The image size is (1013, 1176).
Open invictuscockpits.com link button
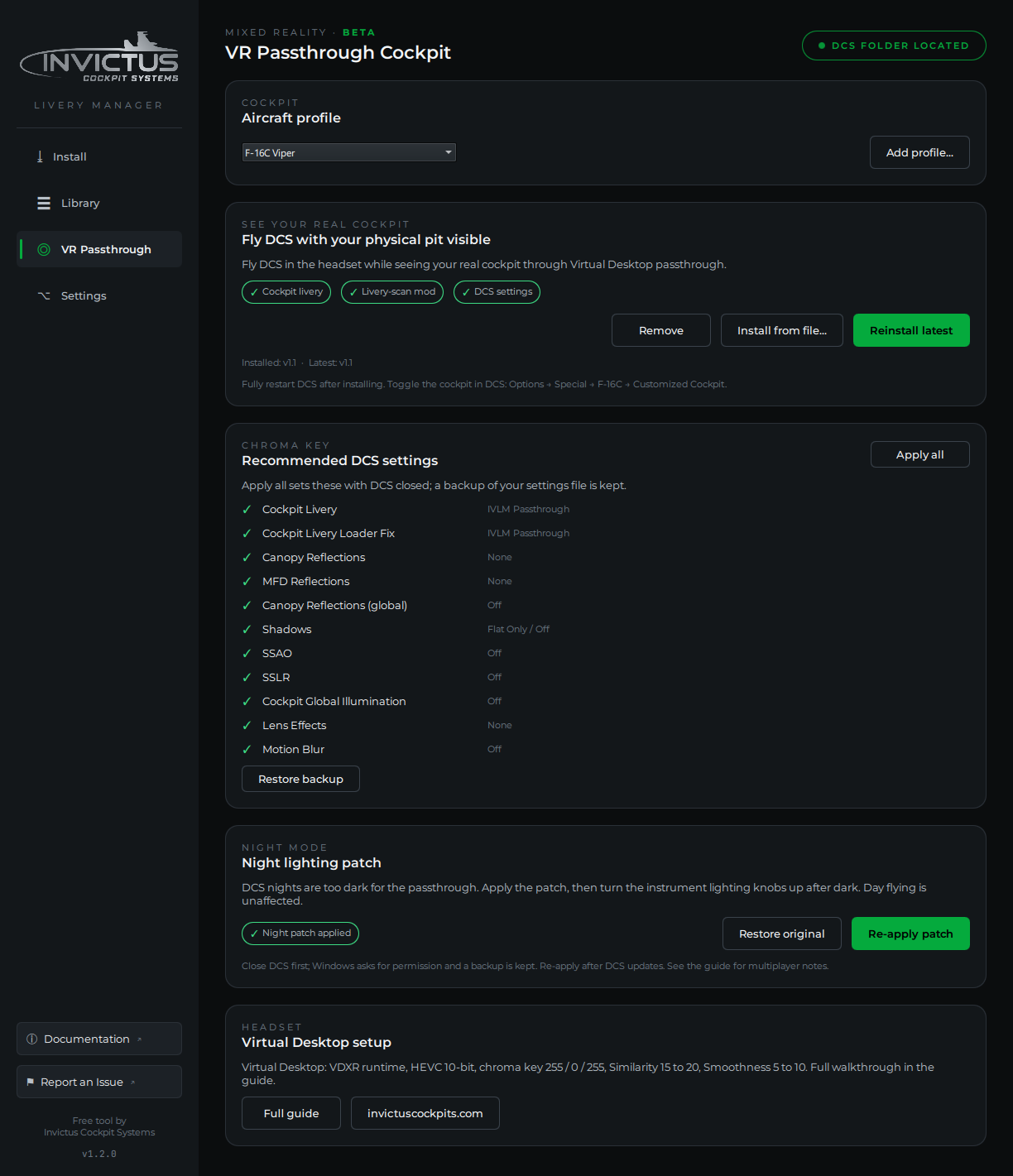tap(425, 1113)
